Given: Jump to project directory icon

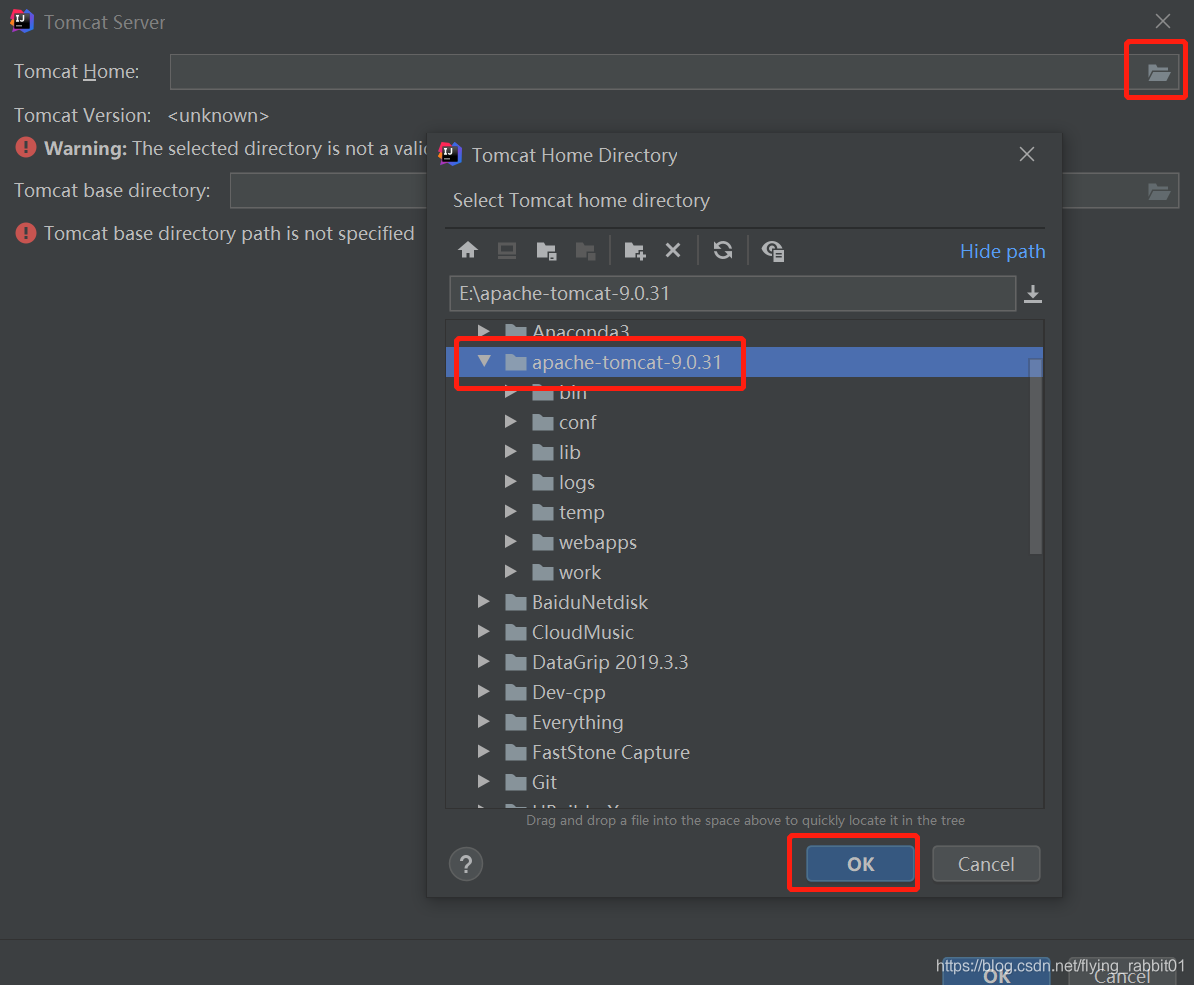Looking at the screenshot, I should (x=546, y=250).
